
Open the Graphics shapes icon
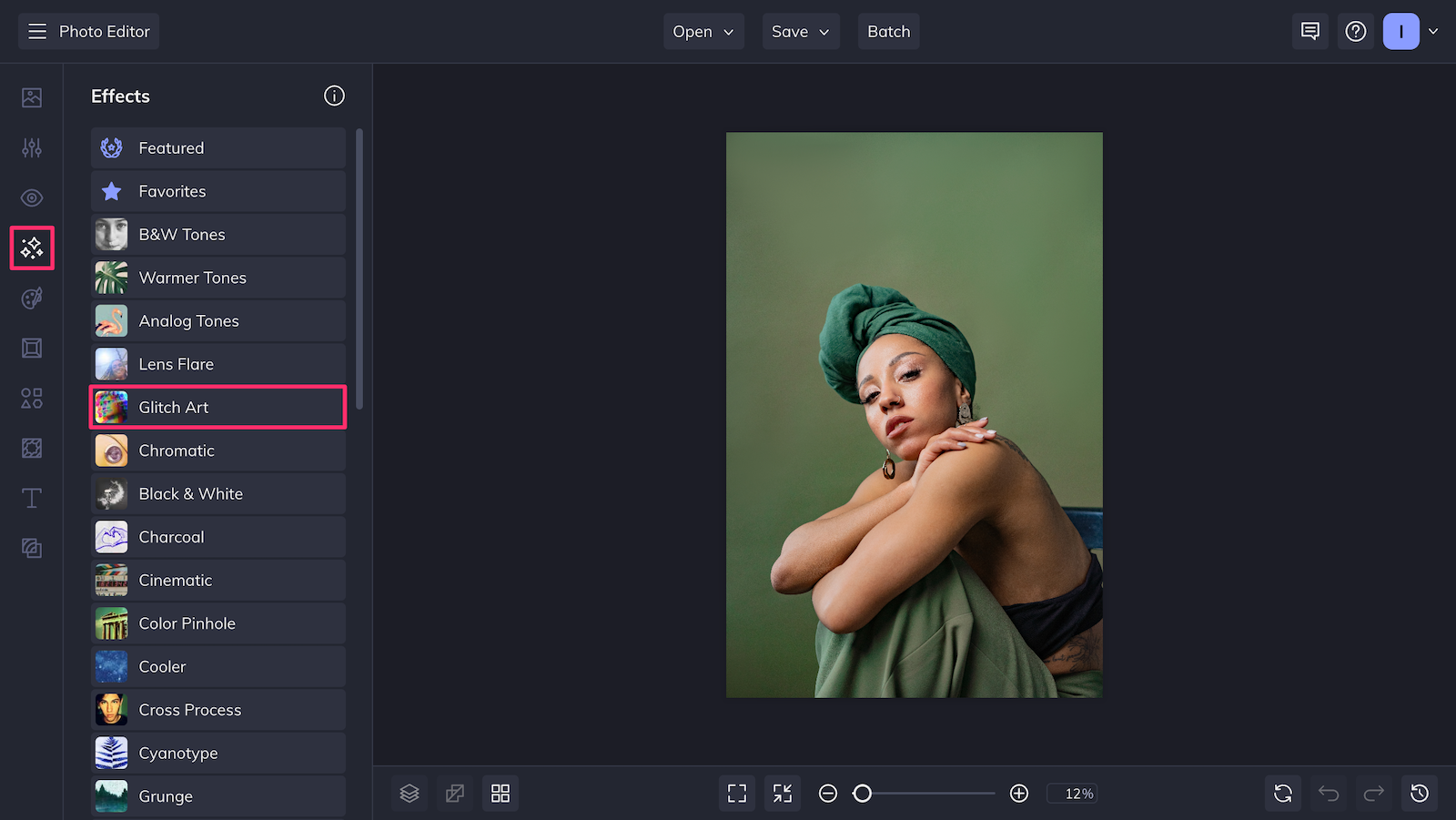(x=32, y=398)
